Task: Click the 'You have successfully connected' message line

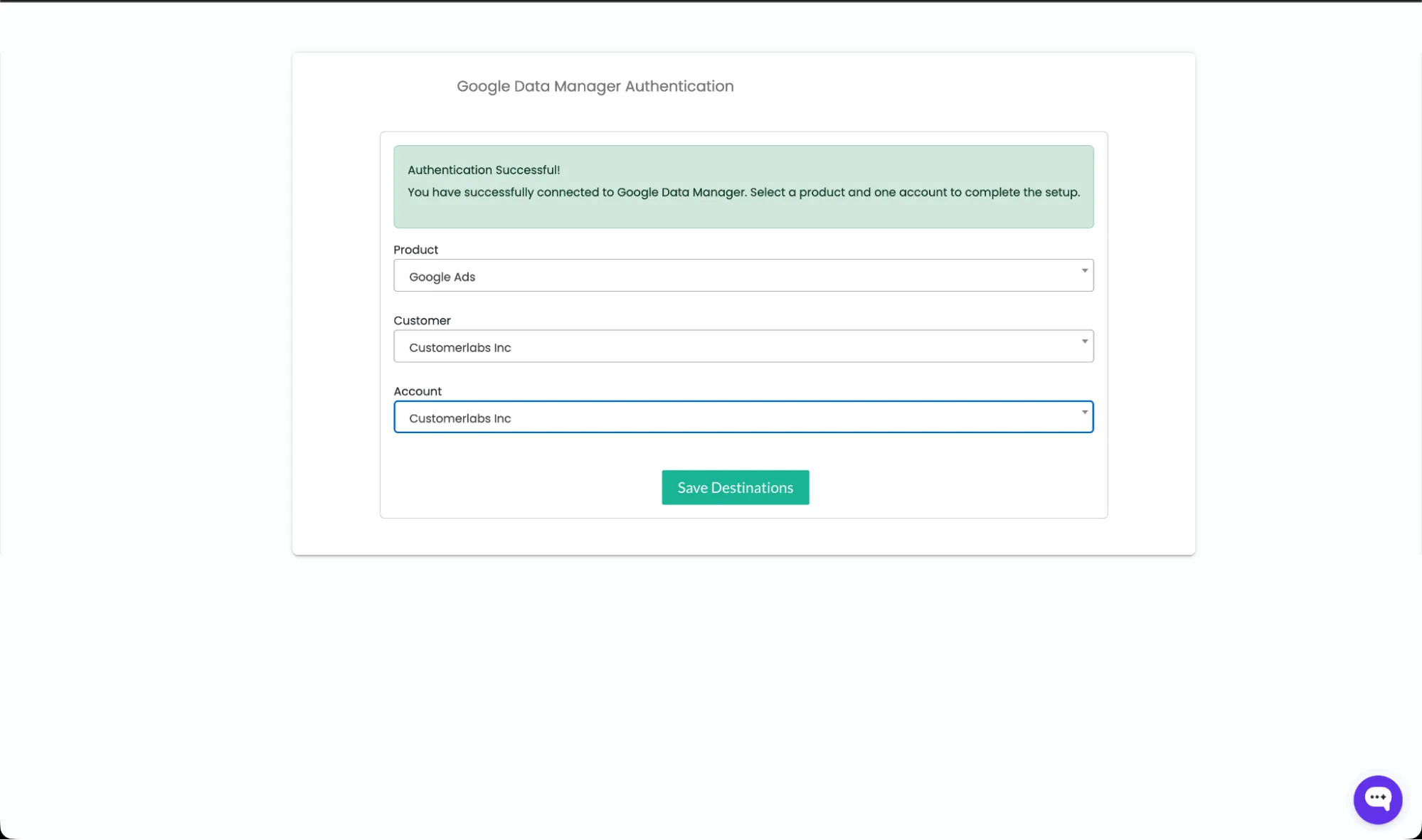Action: point(743,192)
